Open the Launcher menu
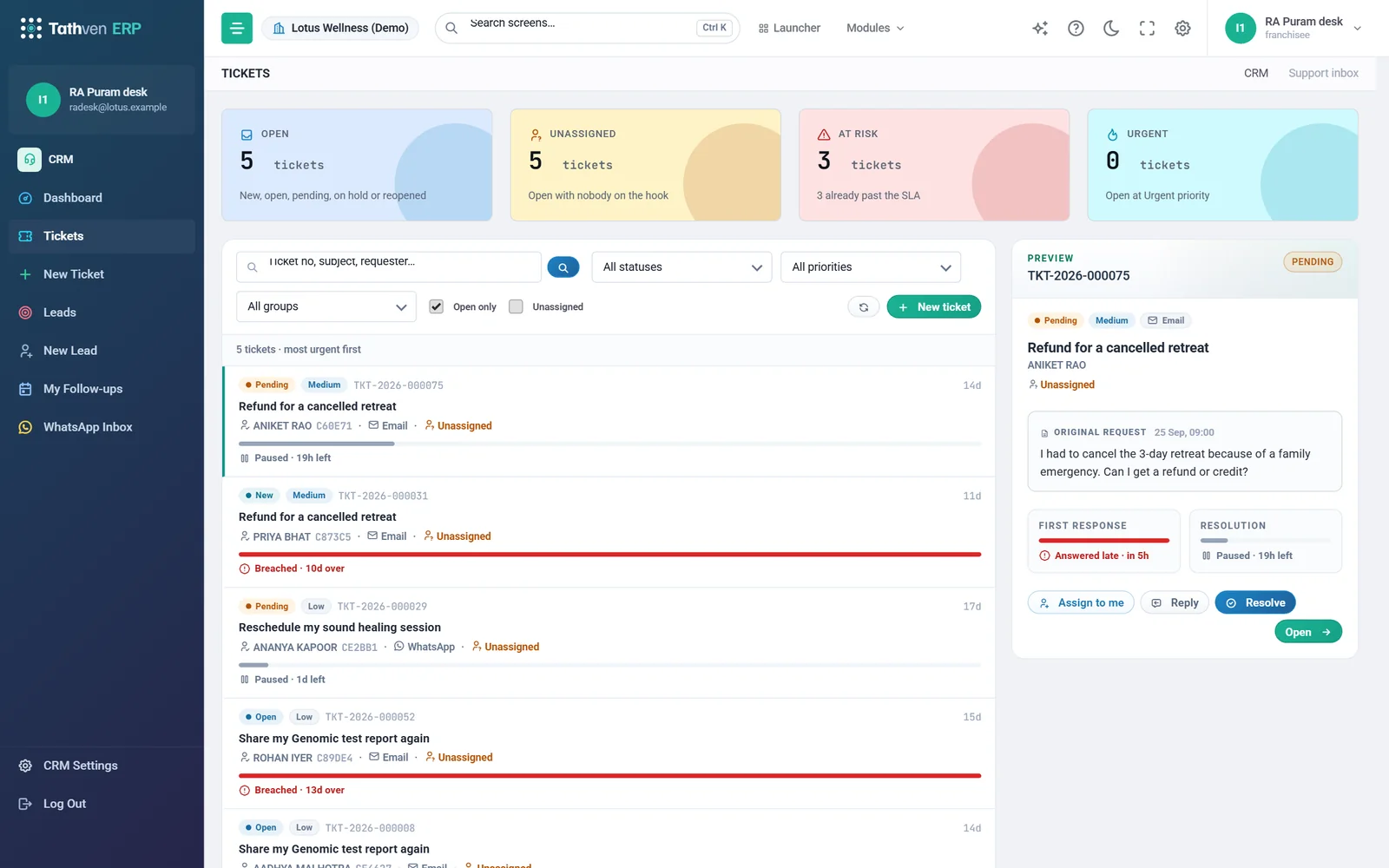 pyautogui.click(x=789, y=28)
